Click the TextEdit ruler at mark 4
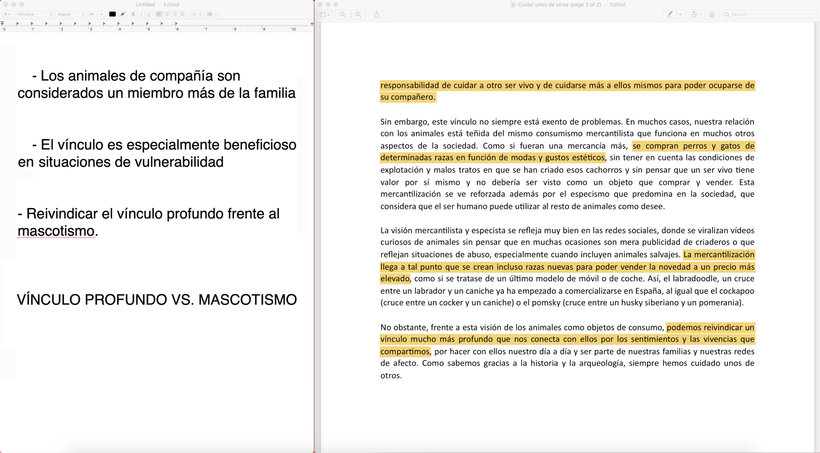This screenshot has height=453, width=820. 120,29
